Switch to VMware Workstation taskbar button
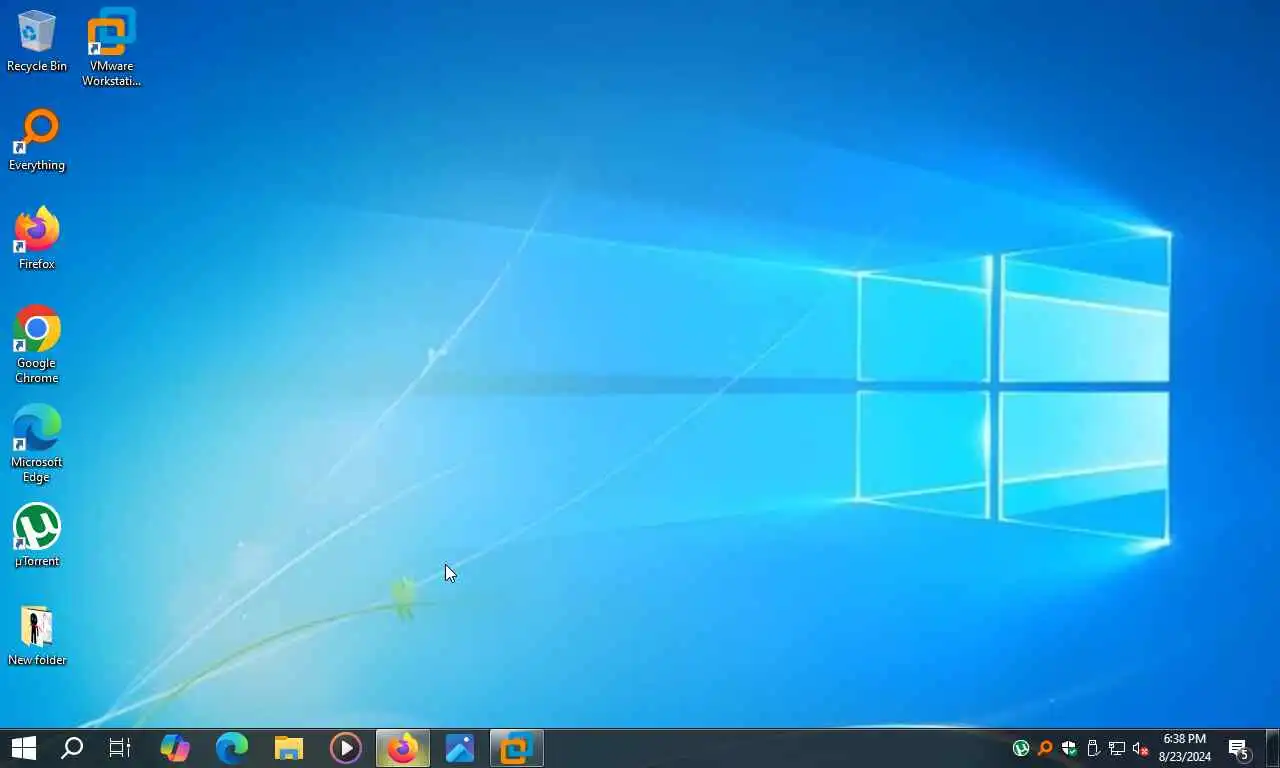This screenshot has height=768, width=1280. (517, 748)
